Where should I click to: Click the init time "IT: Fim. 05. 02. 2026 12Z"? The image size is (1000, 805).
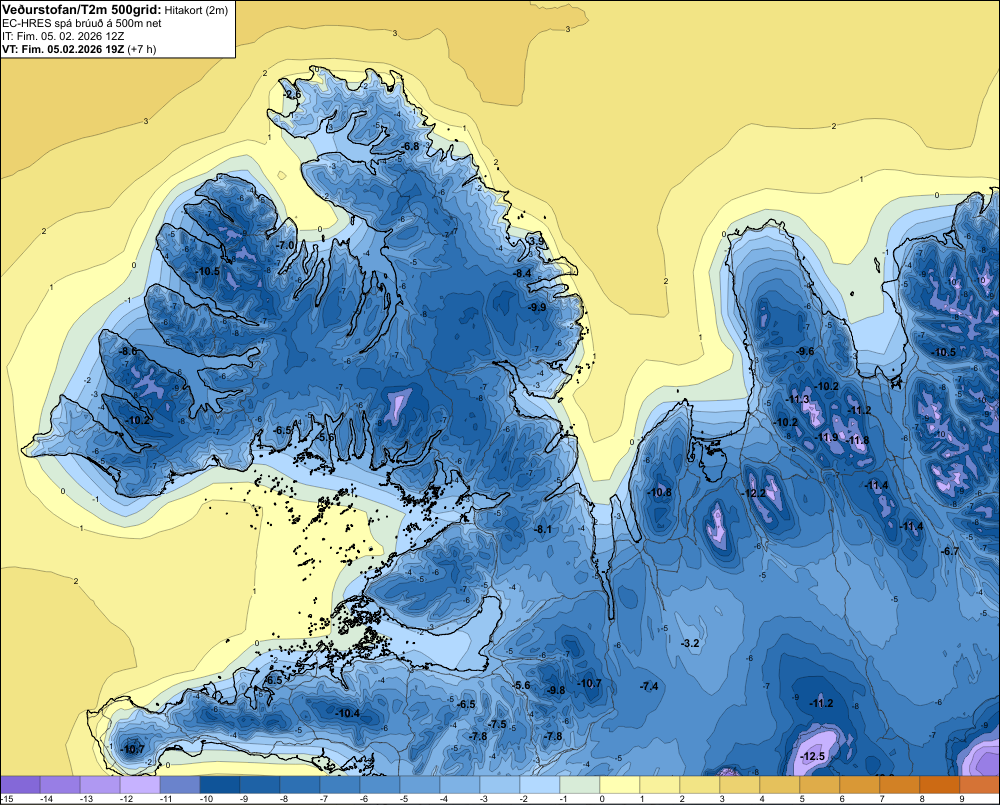[63, 36]
